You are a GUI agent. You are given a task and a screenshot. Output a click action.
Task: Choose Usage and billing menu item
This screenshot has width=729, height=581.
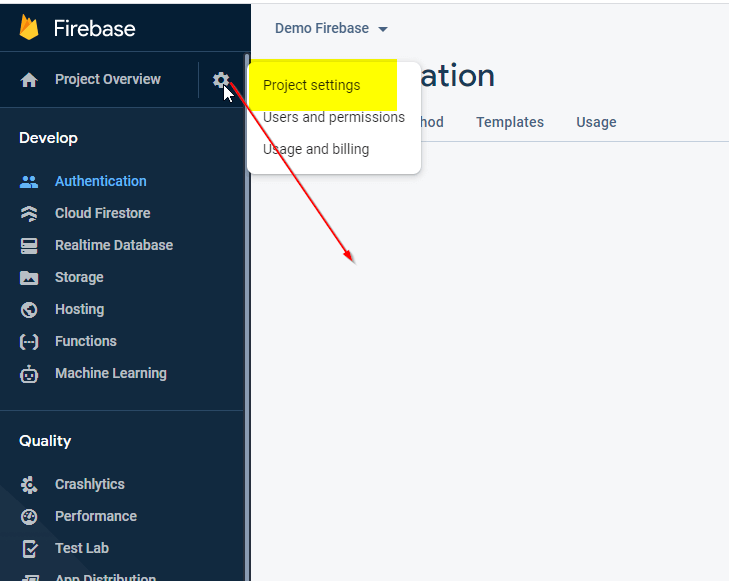coord(316,149)
